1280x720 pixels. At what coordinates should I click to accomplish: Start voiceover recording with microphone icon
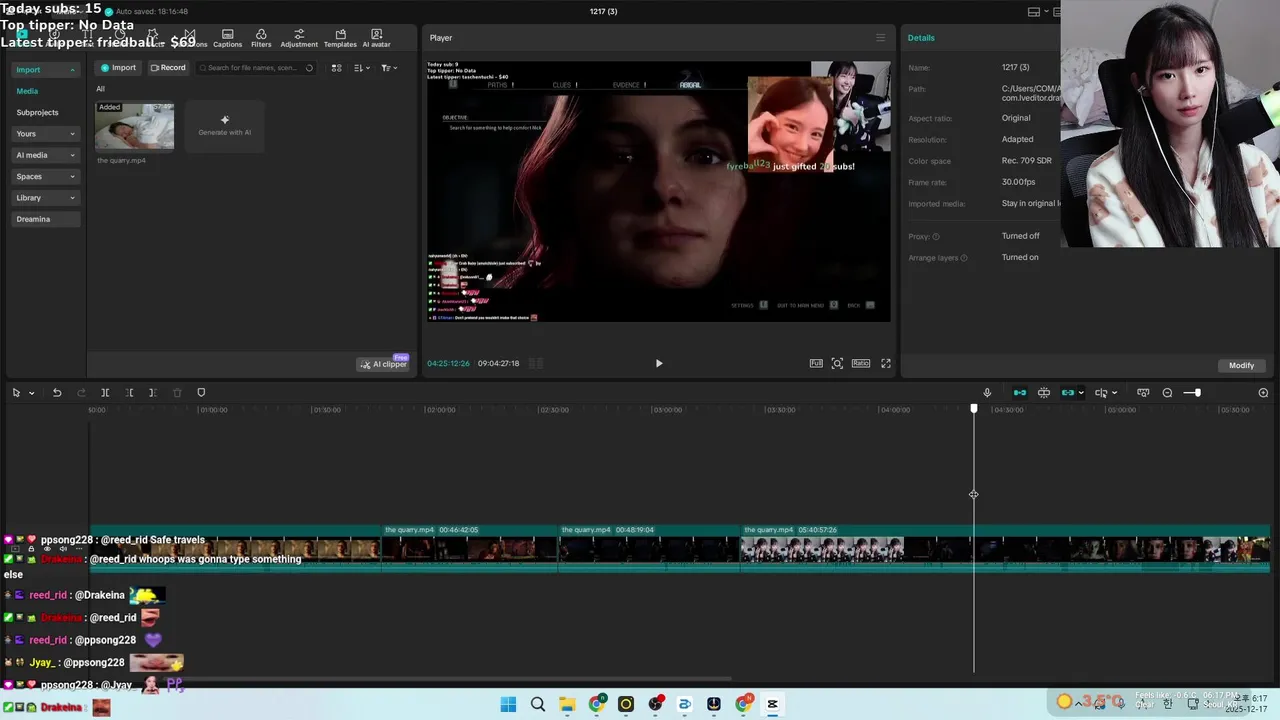pyautogui.click(x=987, y=393)
